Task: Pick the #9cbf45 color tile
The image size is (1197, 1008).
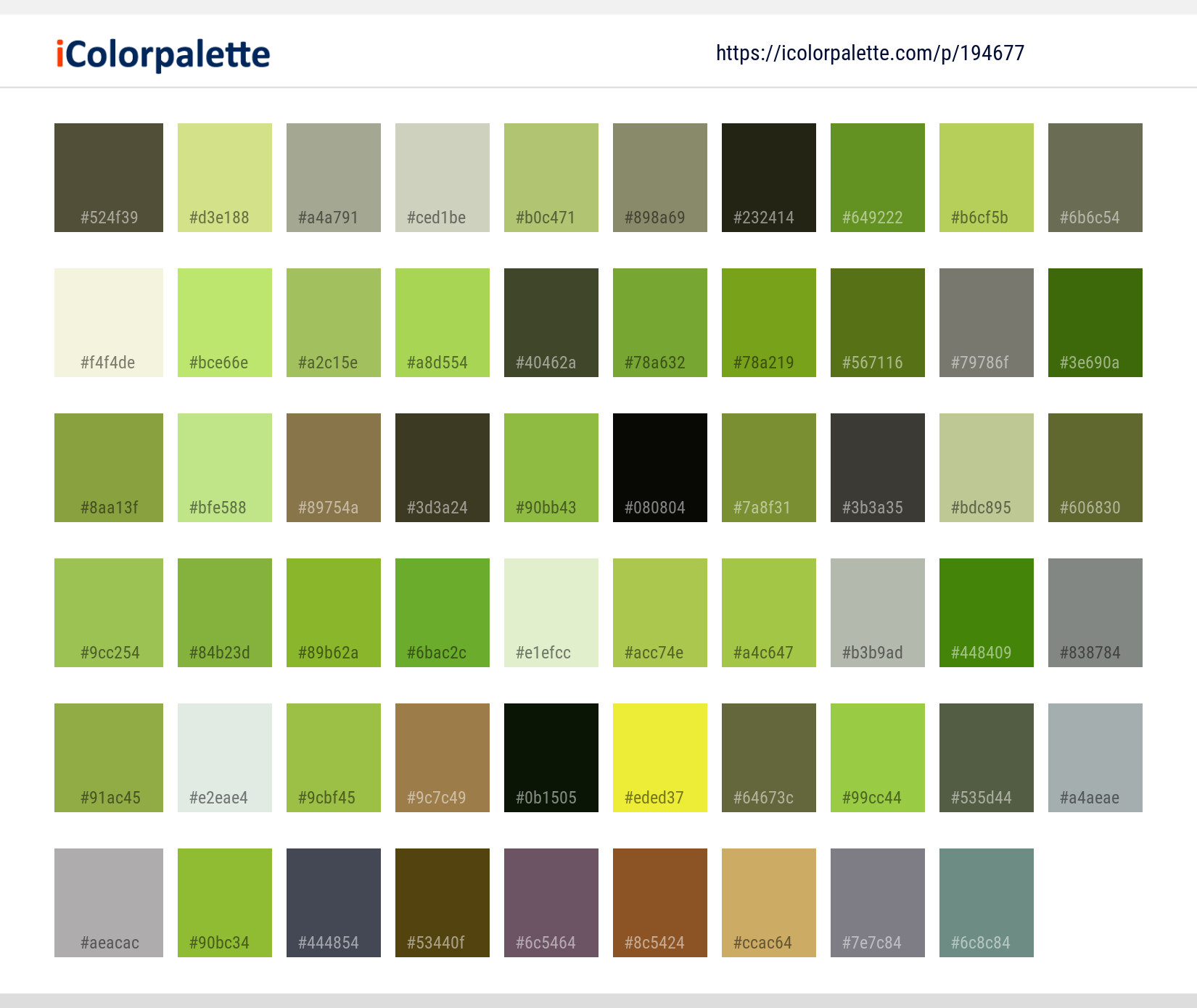Action: tap(334, 758)
